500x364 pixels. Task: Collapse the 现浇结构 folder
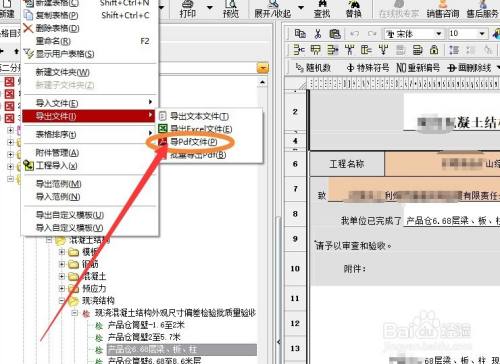point(62,301)
